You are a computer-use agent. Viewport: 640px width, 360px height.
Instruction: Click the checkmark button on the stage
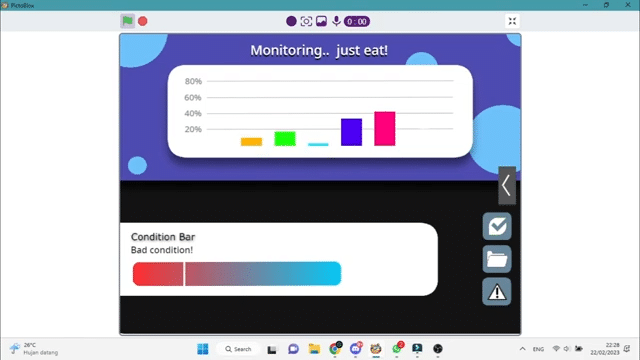pyautogui.click(x=497, y=226)
